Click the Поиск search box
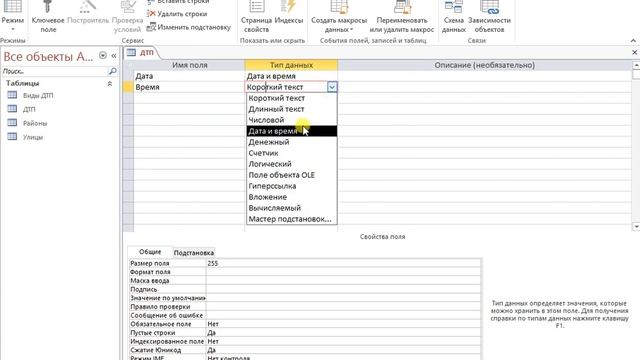The image size is (640, 360). point(54,71)
